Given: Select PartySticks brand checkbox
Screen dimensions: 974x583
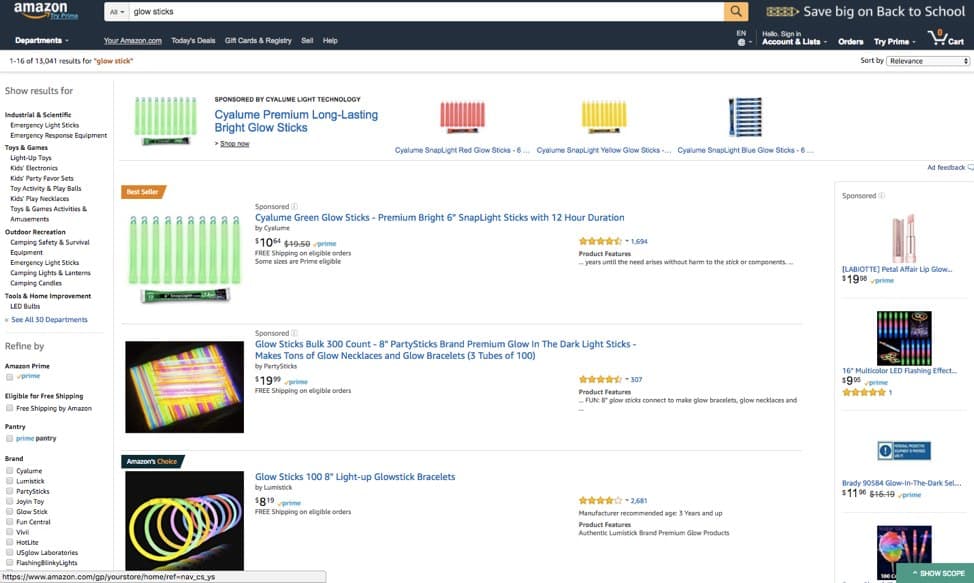Looking at the screenshot, I should click(9, 491).
